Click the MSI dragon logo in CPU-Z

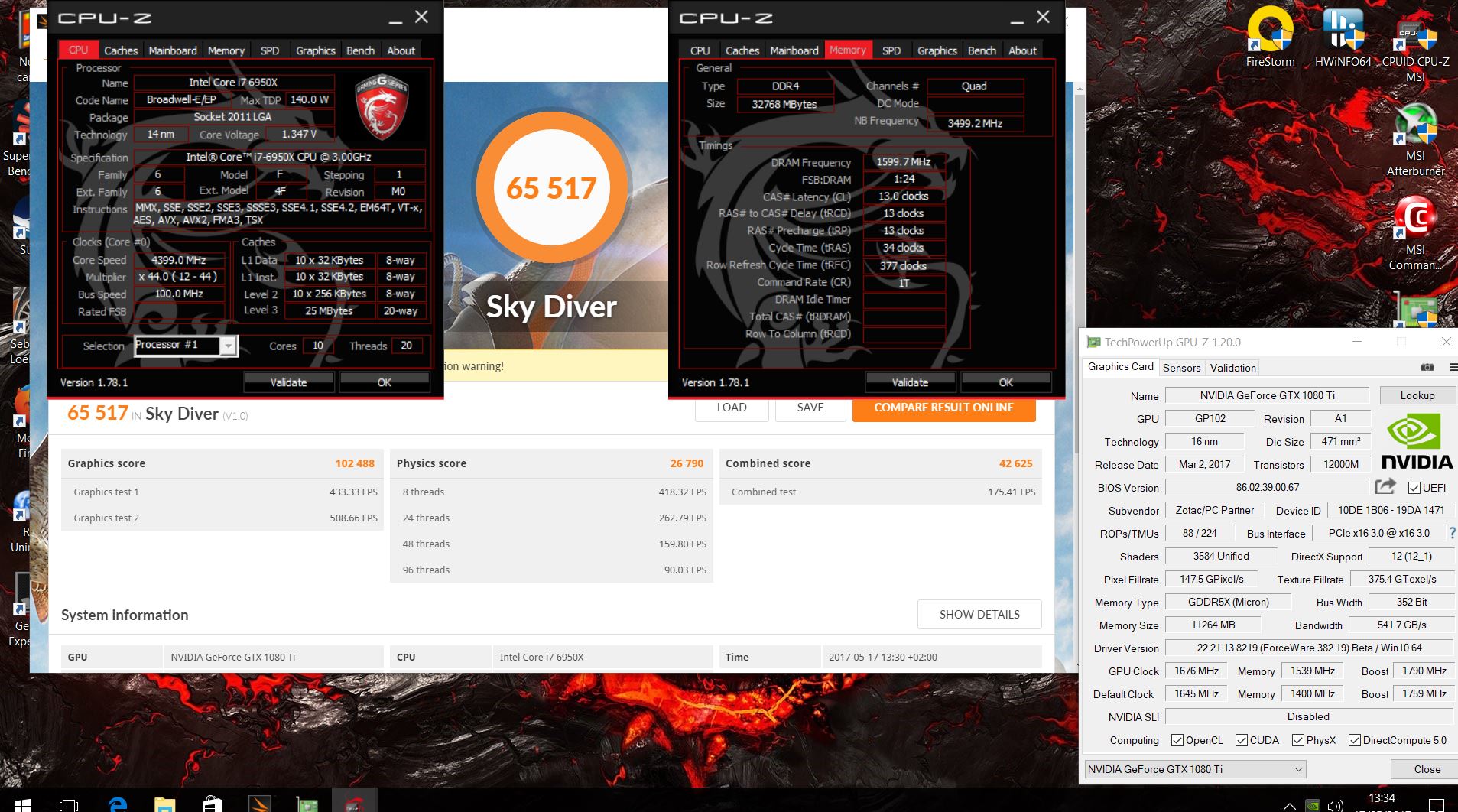click(x=382, y=106)
